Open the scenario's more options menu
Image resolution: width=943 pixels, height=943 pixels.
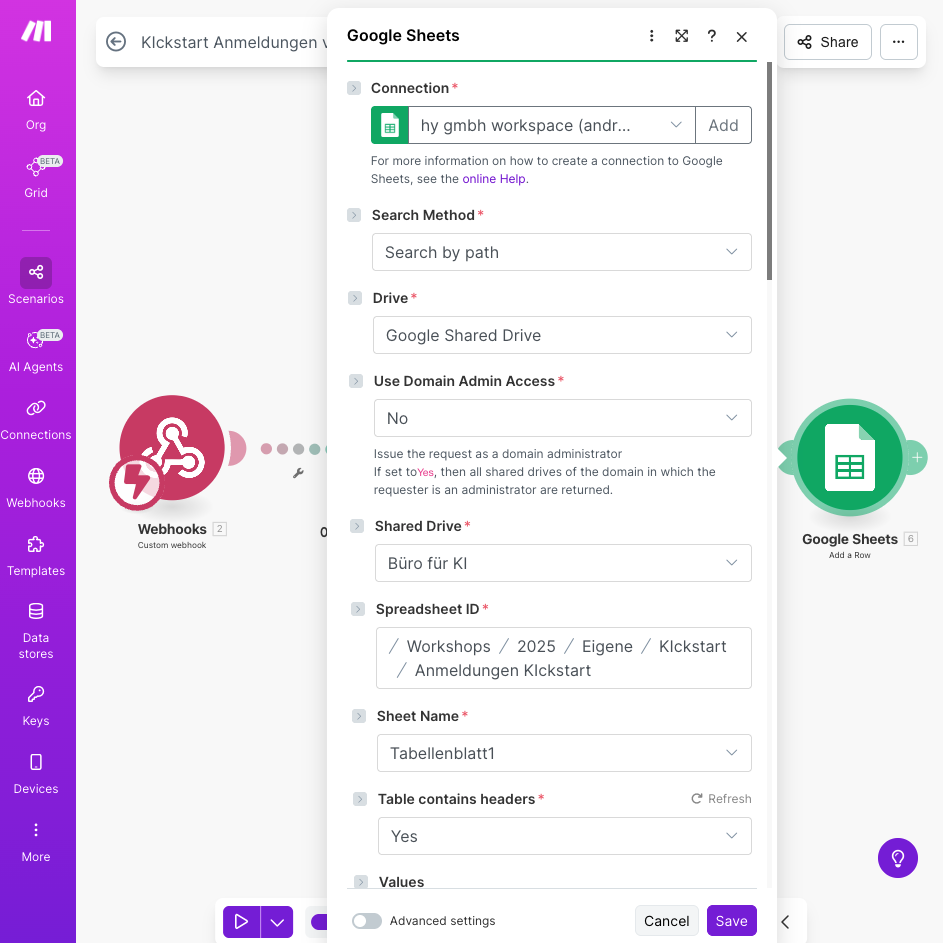898,42
